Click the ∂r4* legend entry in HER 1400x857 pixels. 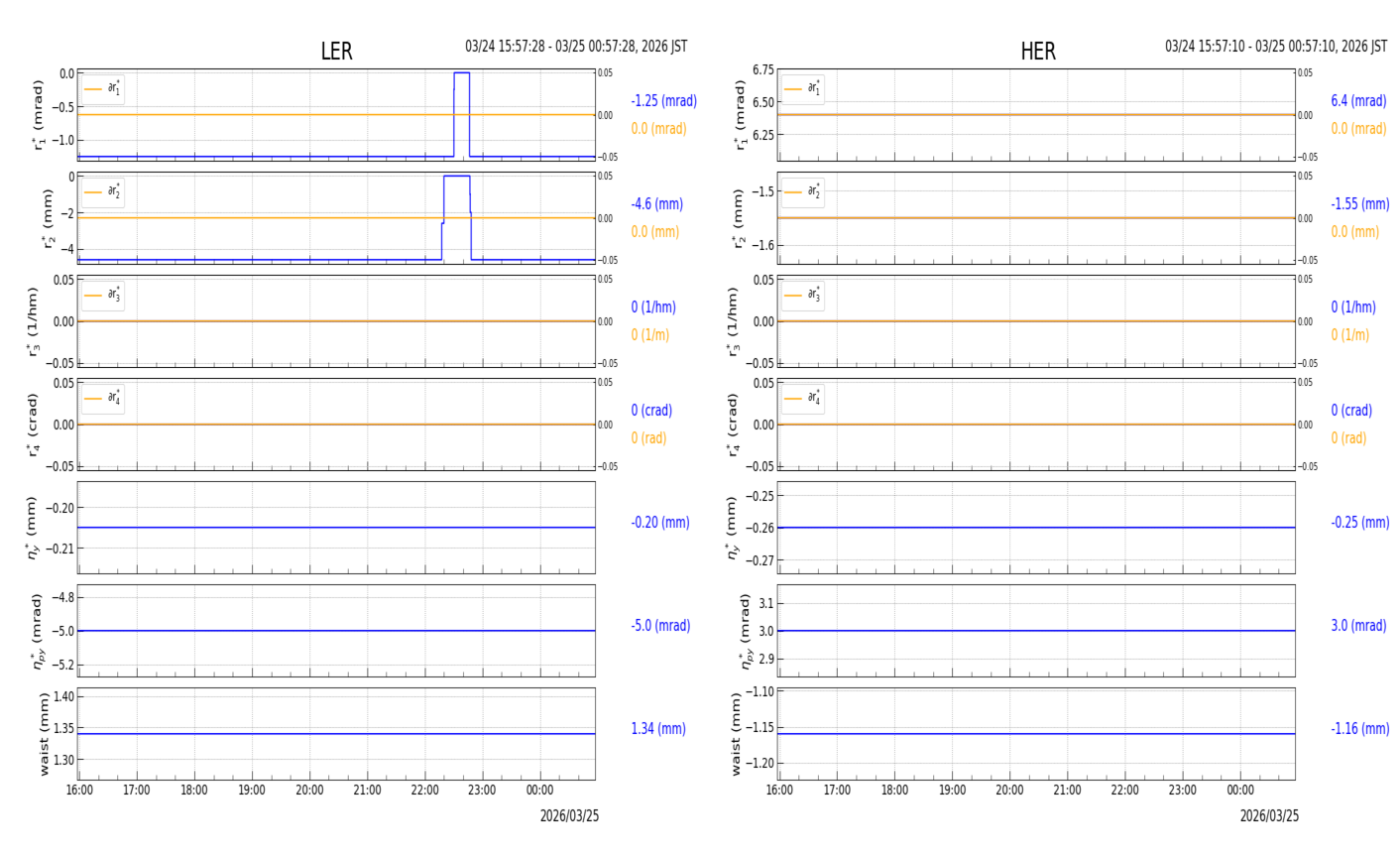(803, 399)
